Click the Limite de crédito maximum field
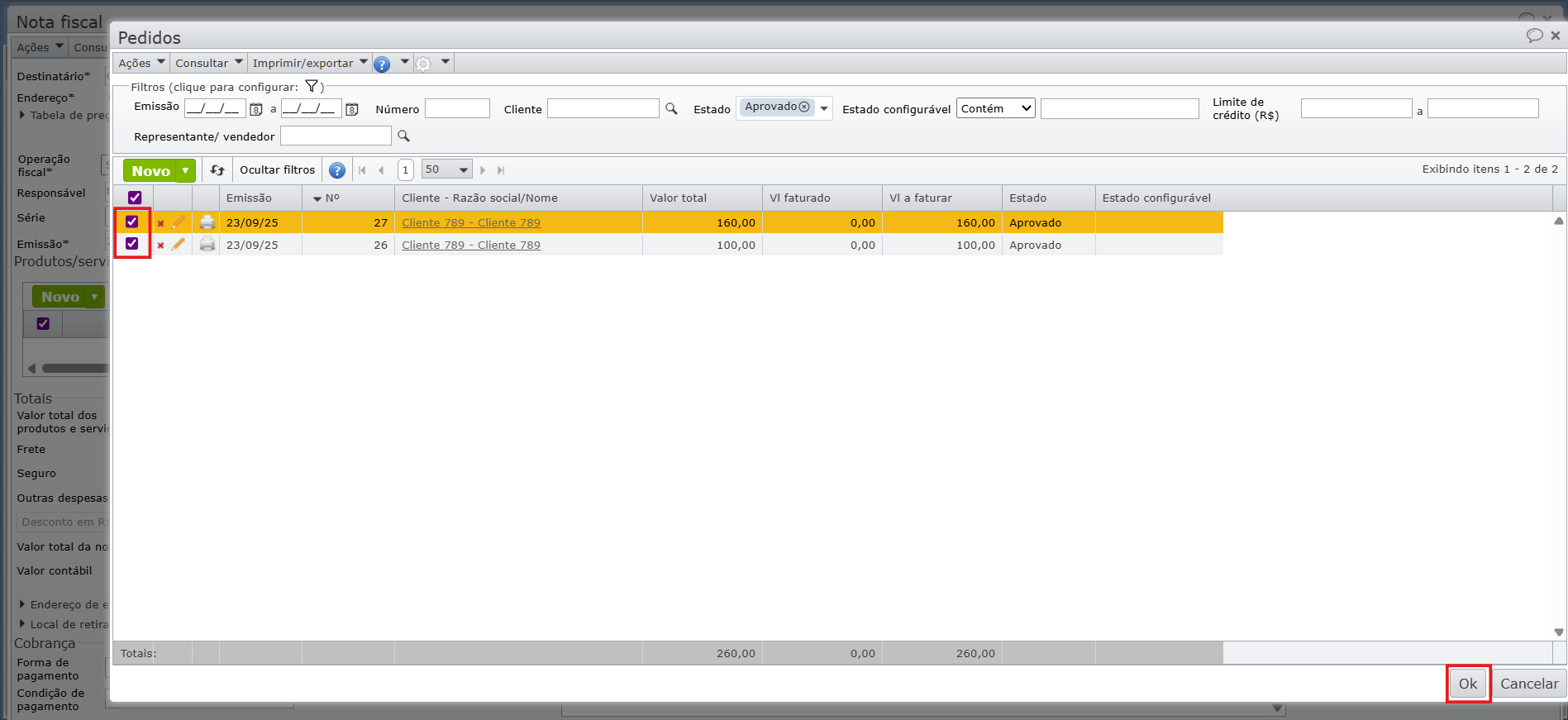The height and width of the screenshot is (720, 1568). coord(1483,108)
